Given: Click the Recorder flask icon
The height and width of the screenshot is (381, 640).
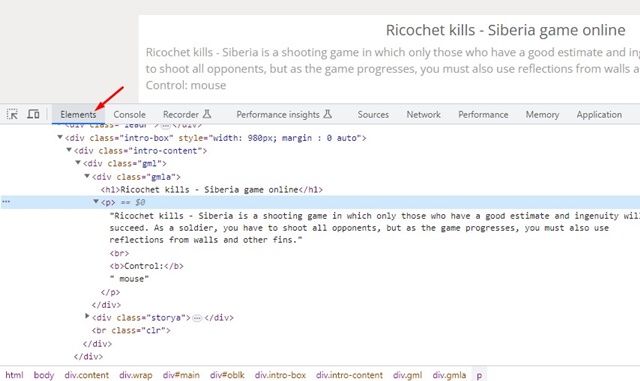Looking at the screenshot, I should coord(207,114).
